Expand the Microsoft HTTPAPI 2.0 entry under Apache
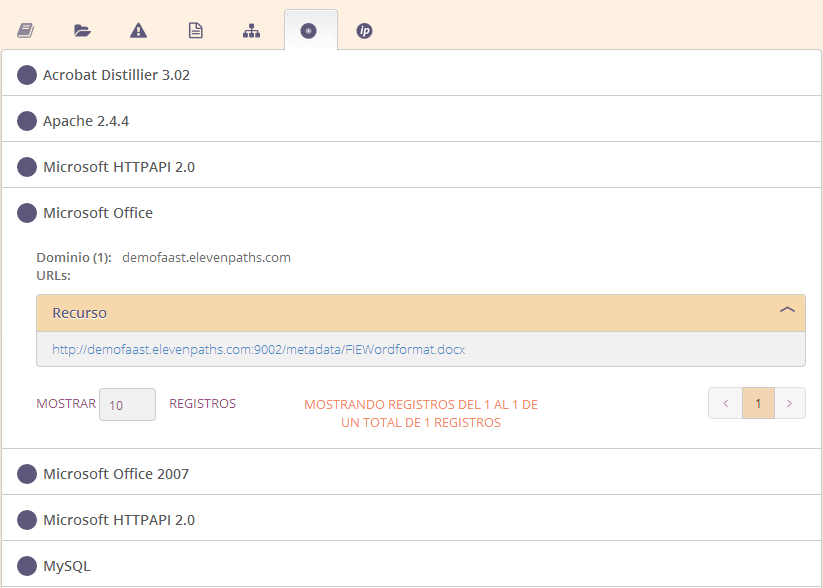The image size is (823, 588). coord(412,167)
